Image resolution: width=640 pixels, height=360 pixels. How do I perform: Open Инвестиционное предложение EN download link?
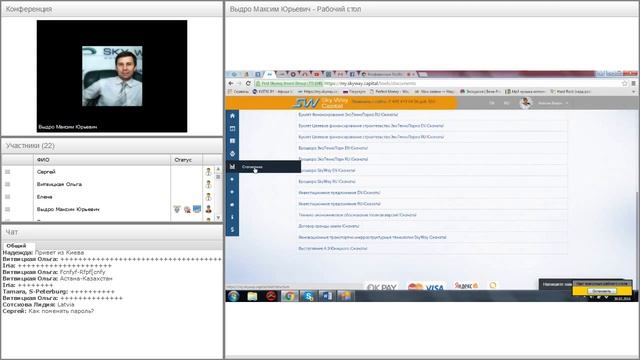pyautogui.click(x=339, y=192)
